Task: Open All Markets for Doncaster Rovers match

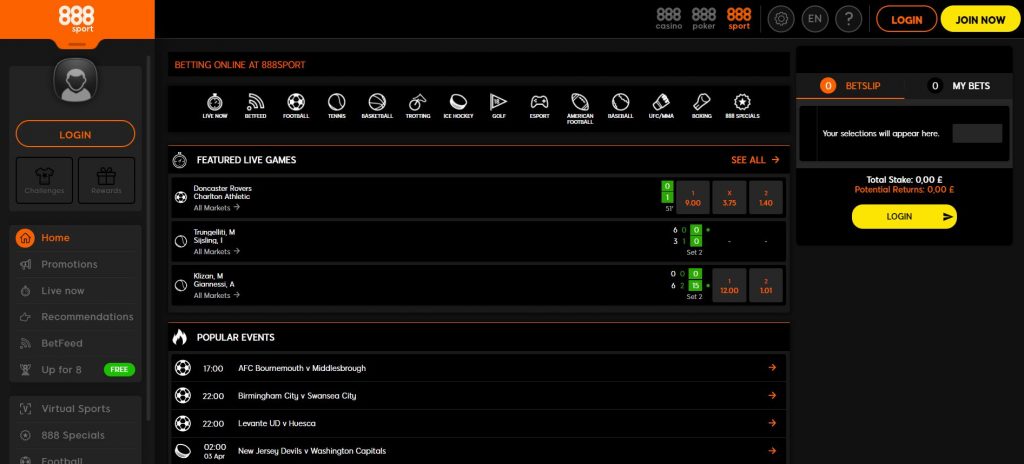Action: 217,208
